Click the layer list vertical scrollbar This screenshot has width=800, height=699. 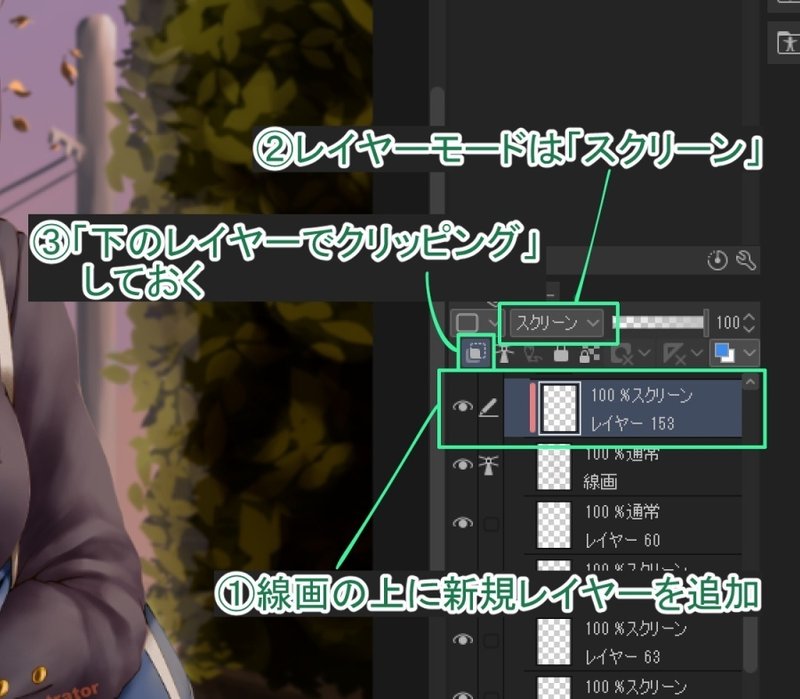coord(749,645)
